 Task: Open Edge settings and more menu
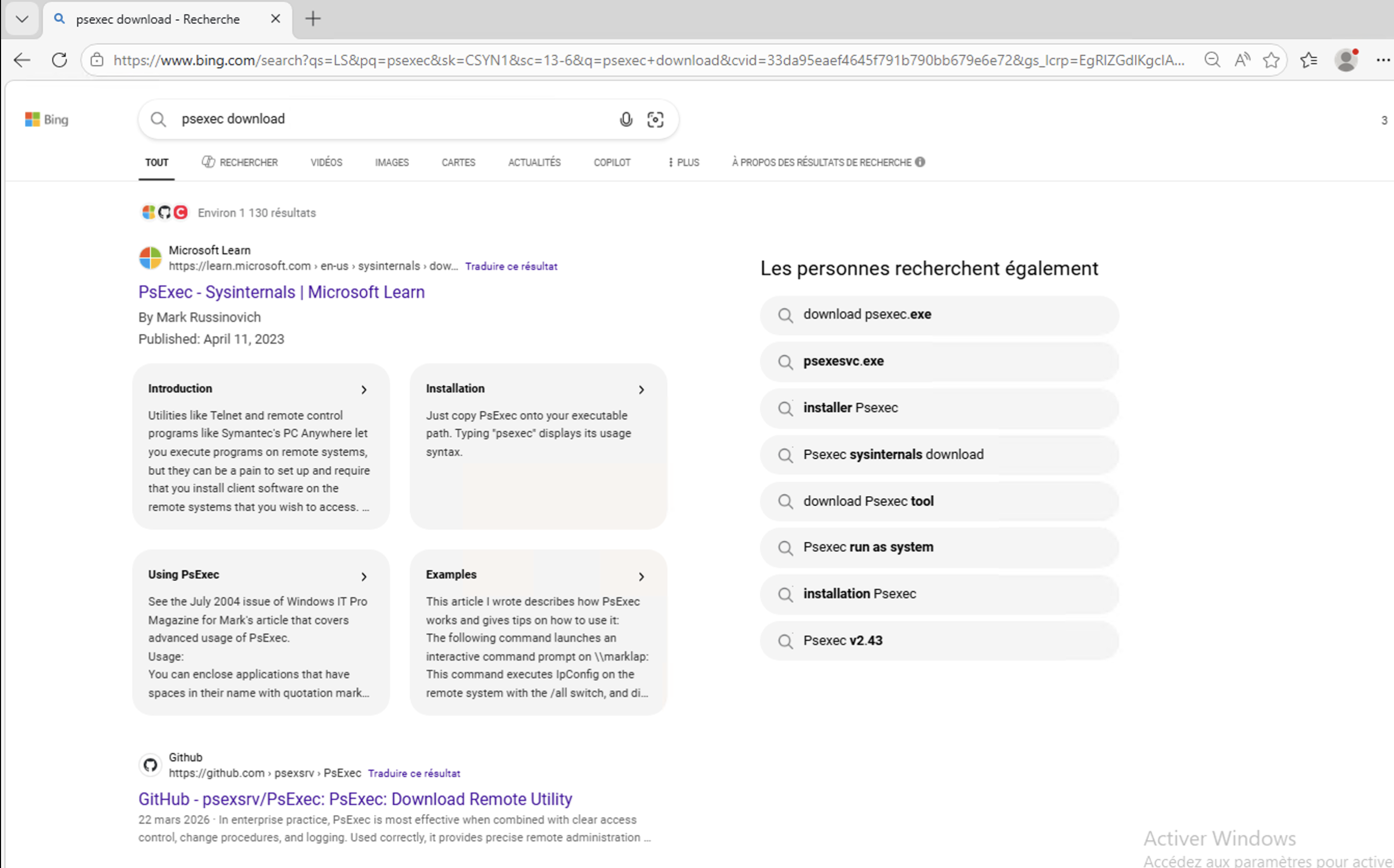click(x=1383, y=60)
